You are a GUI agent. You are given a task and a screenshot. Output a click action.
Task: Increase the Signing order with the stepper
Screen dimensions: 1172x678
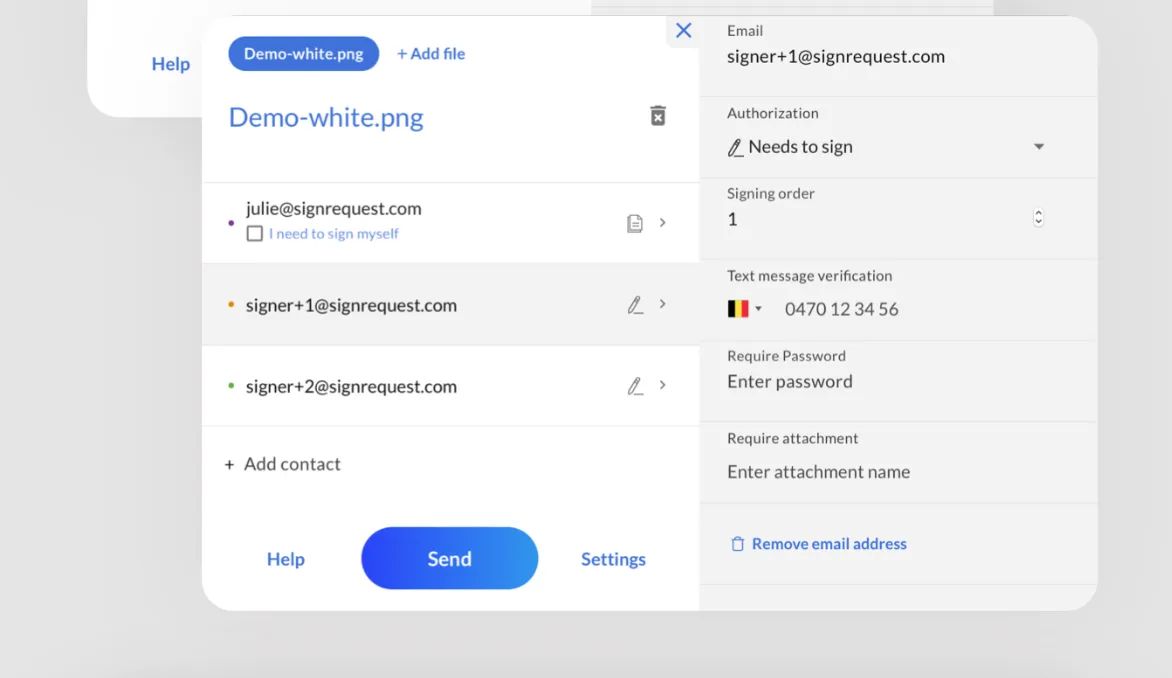point(1038,212)
